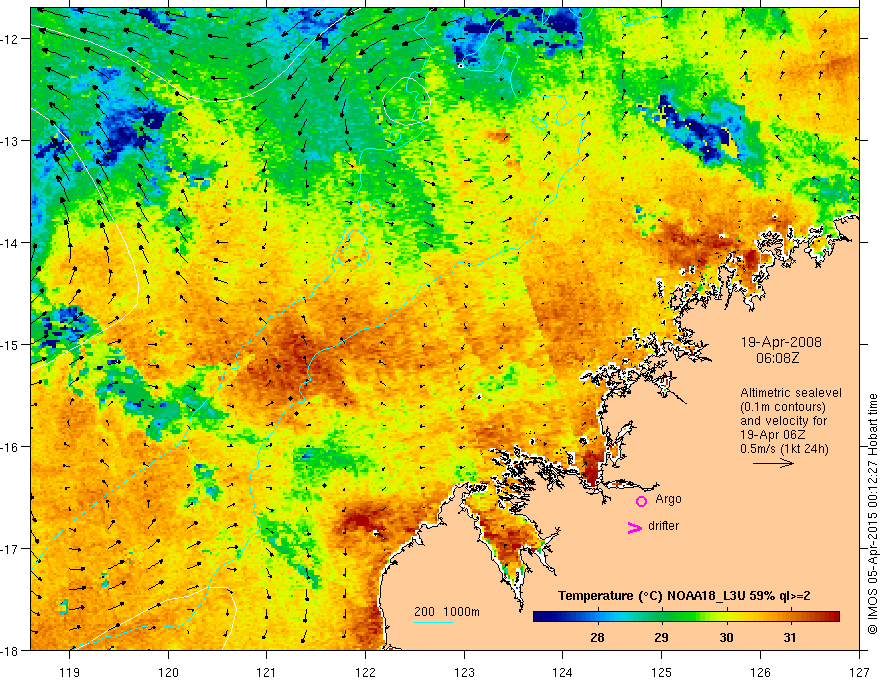The image size is (880, 680).
Task: Click the colorbar value 28
Action: (597, 637)
